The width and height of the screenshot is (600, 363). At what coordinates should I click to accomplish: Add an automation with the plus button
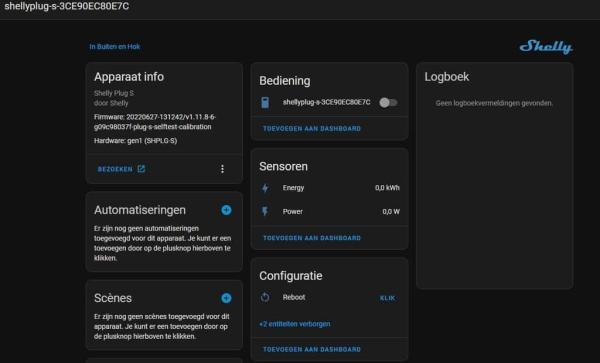point(226,210)
